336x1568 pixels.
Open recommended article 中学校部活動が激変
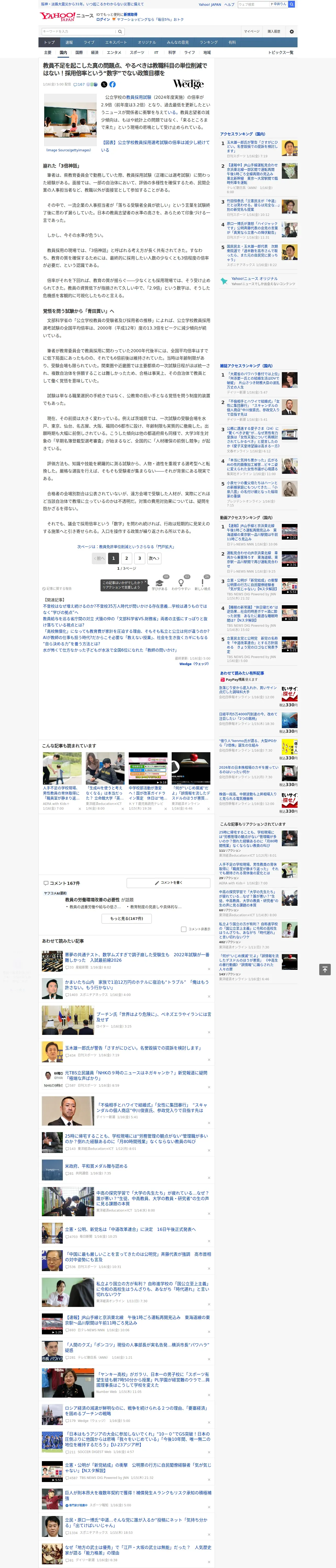(148, 793)
